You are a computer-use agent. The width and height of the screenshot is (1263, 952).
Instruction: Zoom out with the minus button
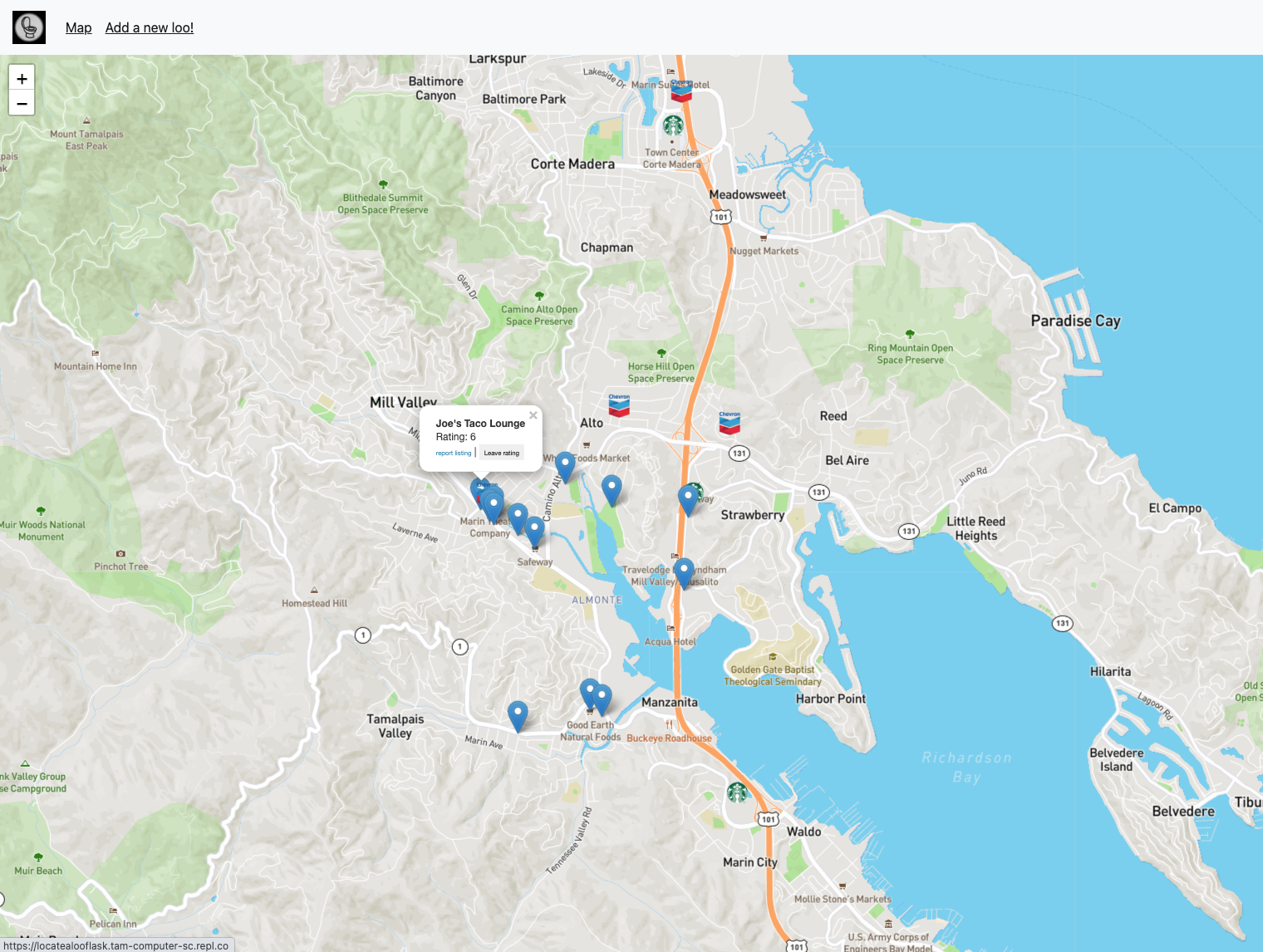22,104
